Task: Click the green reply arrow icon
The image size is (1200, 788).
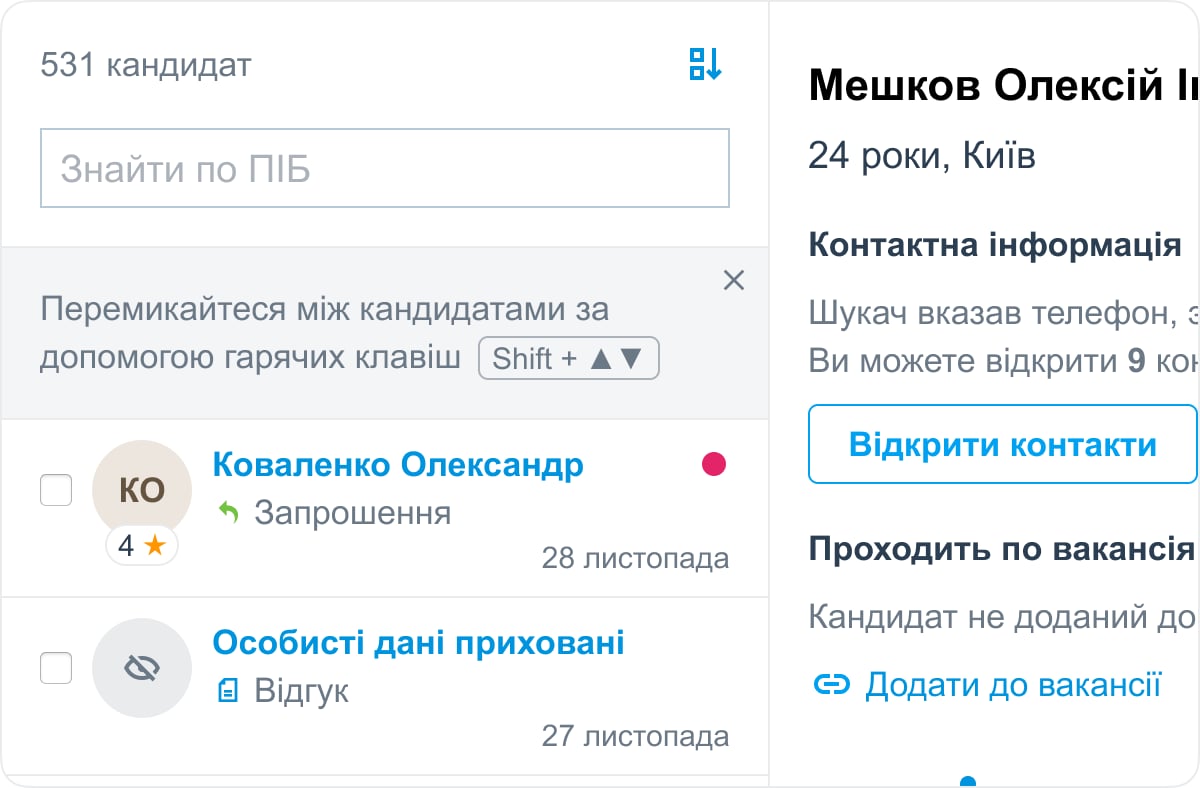Action: pos(229,514)
